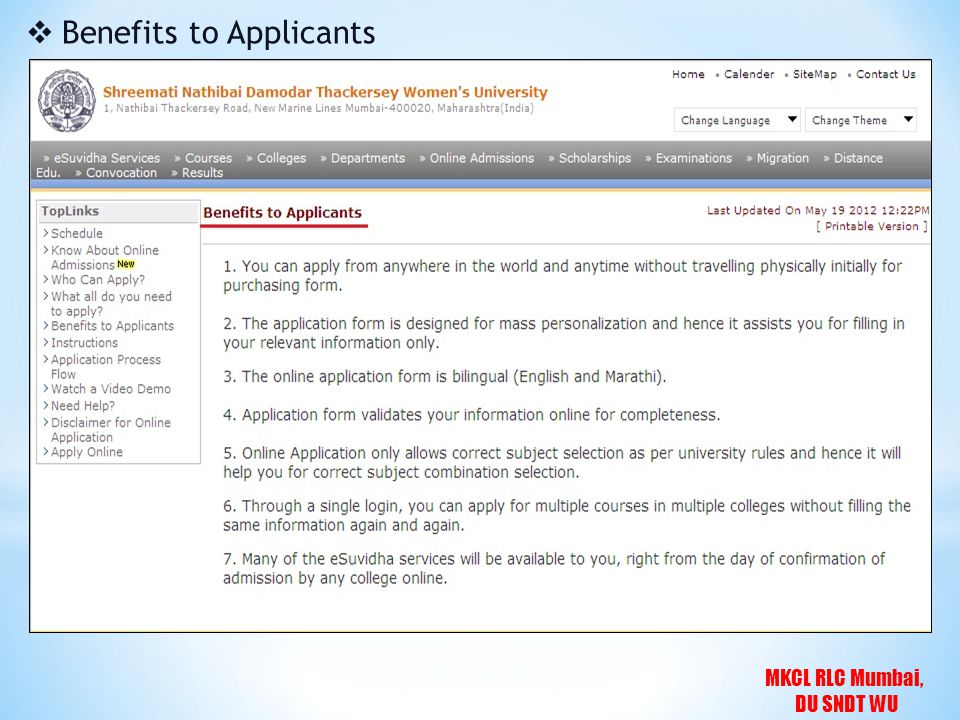Open the Online Admissions menu
This screenshot has width=960, height=720.
tap(482, 158)
